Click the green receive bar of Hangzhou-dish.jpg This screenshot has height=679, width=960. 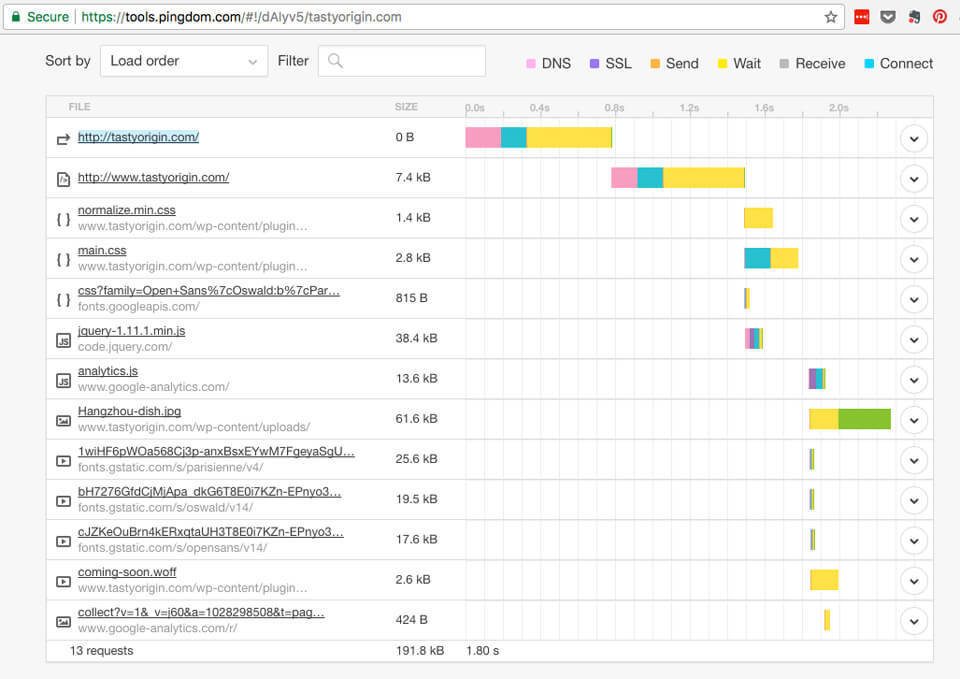(x=864, y=419)
